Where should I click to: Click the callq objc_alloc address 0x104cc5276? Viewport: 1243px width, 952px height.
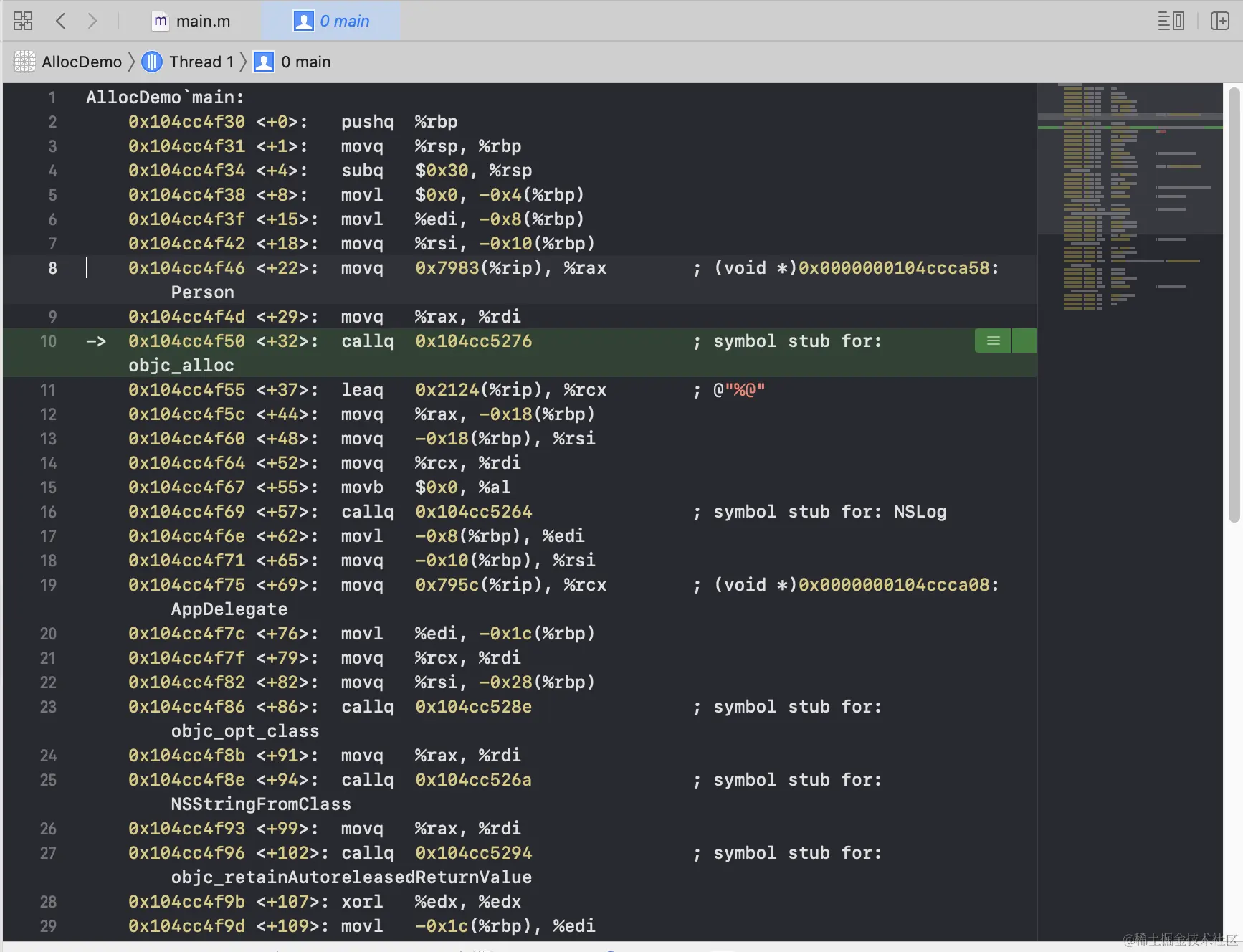pos(474,341)
